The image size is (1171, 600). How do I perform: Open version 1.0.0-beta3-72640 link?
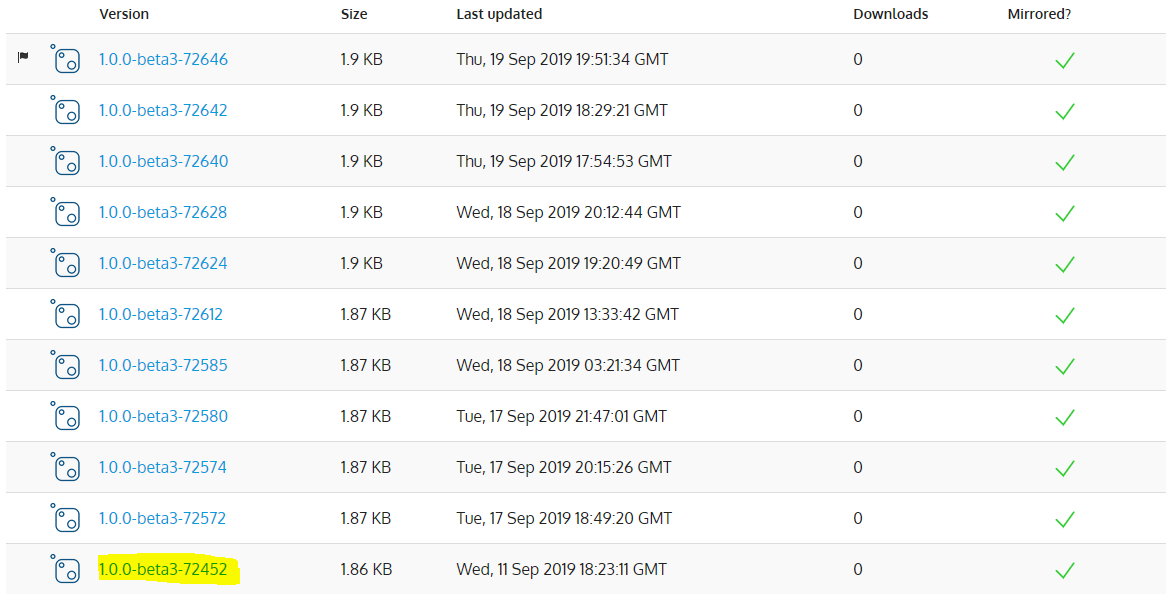click(164, 161)
